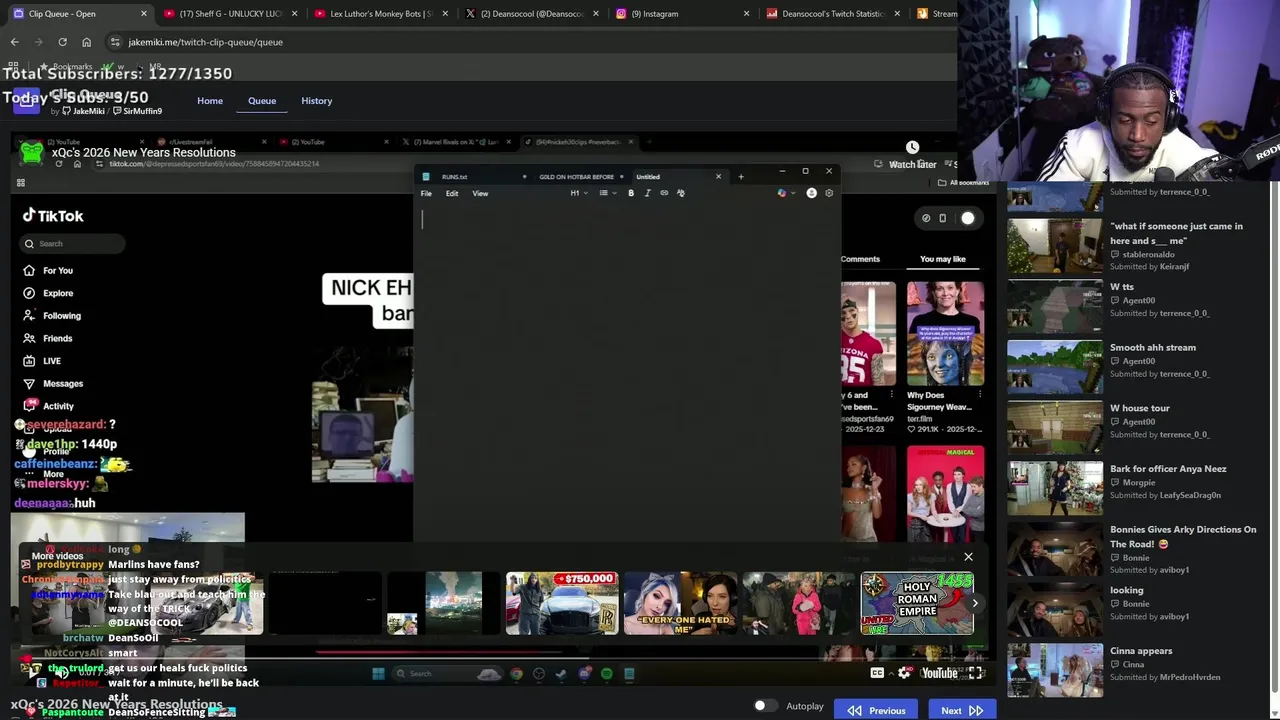
Task: Open History page in Clip Queue nav
Action: (317, 101)
